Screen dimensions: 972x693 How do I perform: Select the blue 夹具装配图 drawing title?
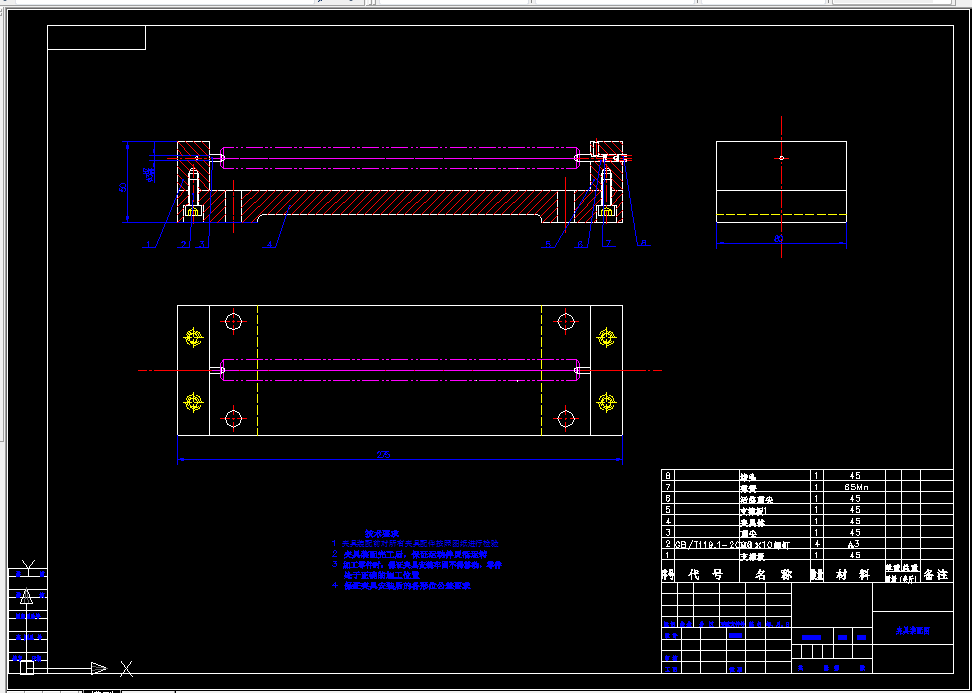[912, 631]
